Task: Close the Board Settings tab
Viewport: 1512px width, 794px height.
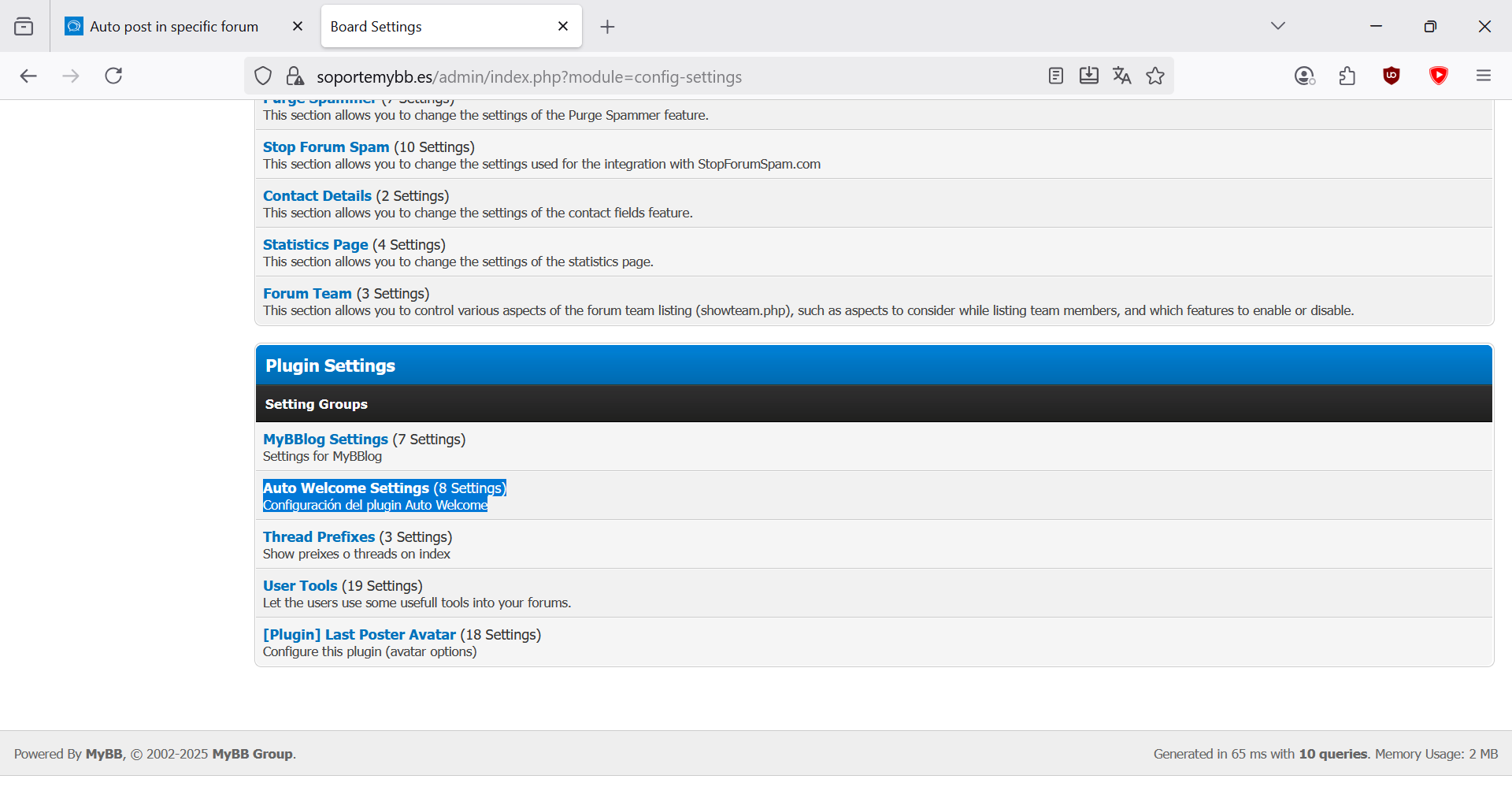Action: click(563, 26)
